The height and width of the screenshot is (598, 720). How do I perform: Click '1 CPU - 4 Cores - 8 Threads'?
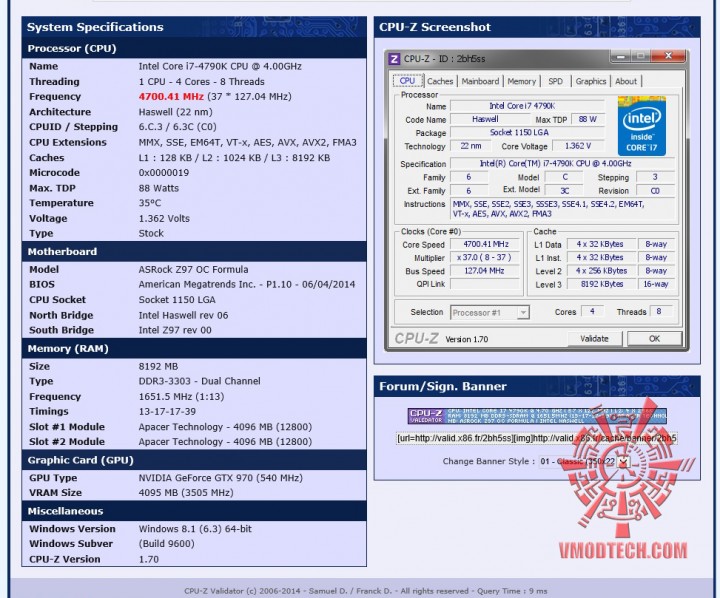[x=202, y=82]
